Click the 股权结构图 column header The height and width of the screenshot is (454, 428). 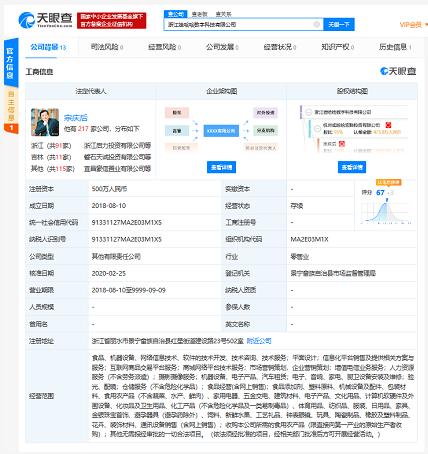(352, 91)
